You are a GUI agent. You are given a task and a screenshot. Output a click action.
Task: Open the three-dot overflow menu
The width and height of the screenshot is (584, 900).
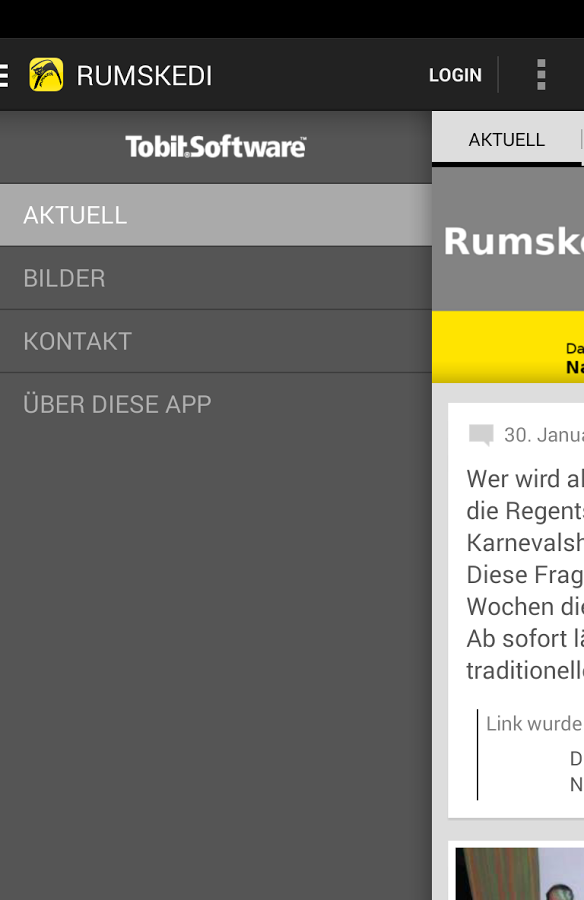[541, 75]
